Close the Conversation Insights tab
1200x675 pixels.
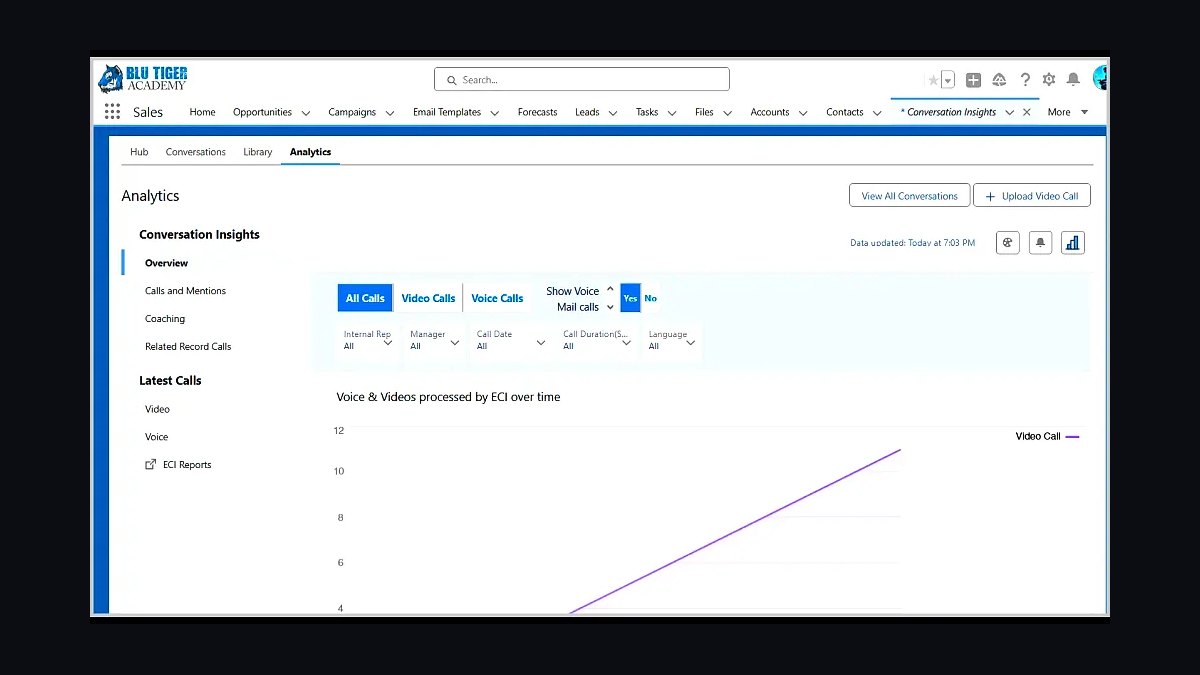point(1026,112)
